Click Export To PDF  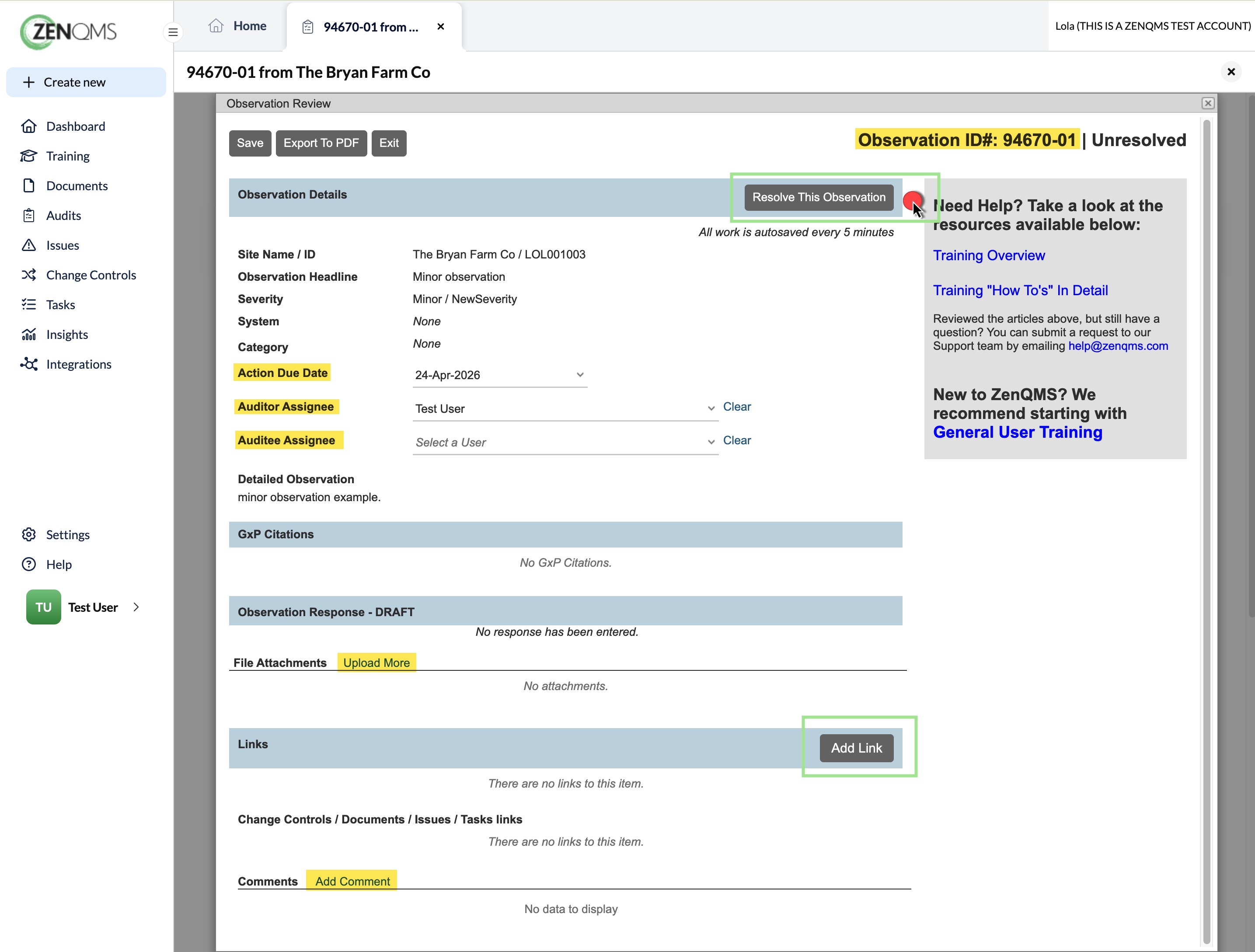321,143
